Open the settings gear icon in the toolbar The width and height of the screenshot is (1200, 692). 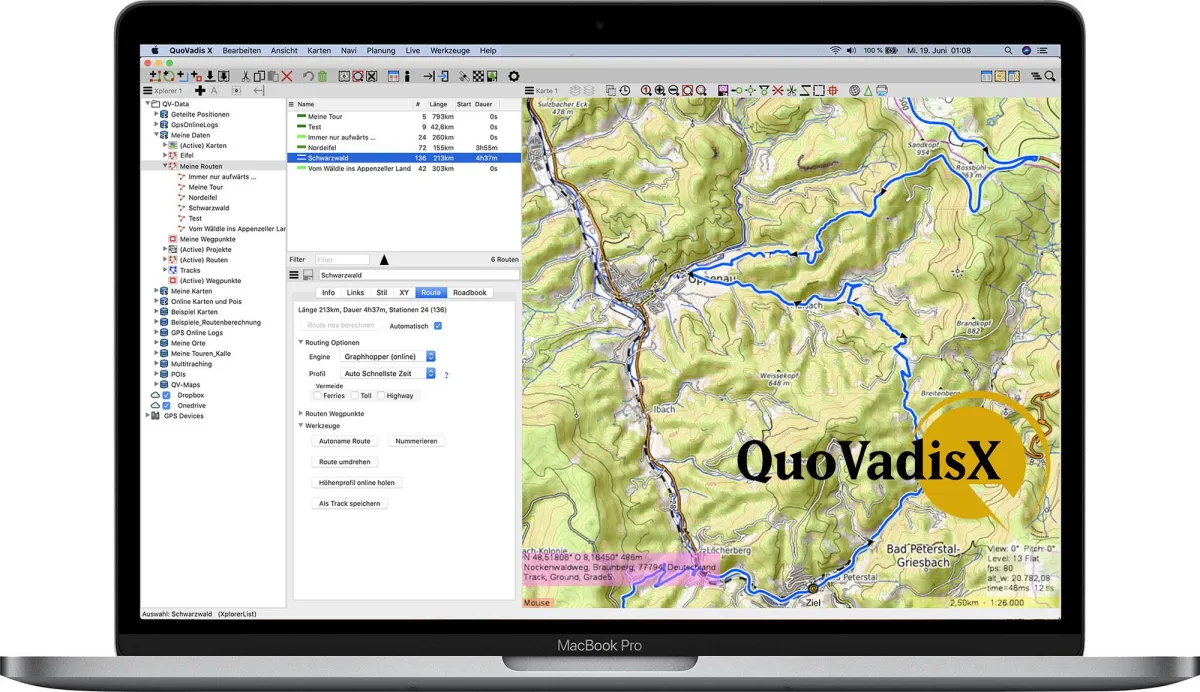tap(513, 76)
